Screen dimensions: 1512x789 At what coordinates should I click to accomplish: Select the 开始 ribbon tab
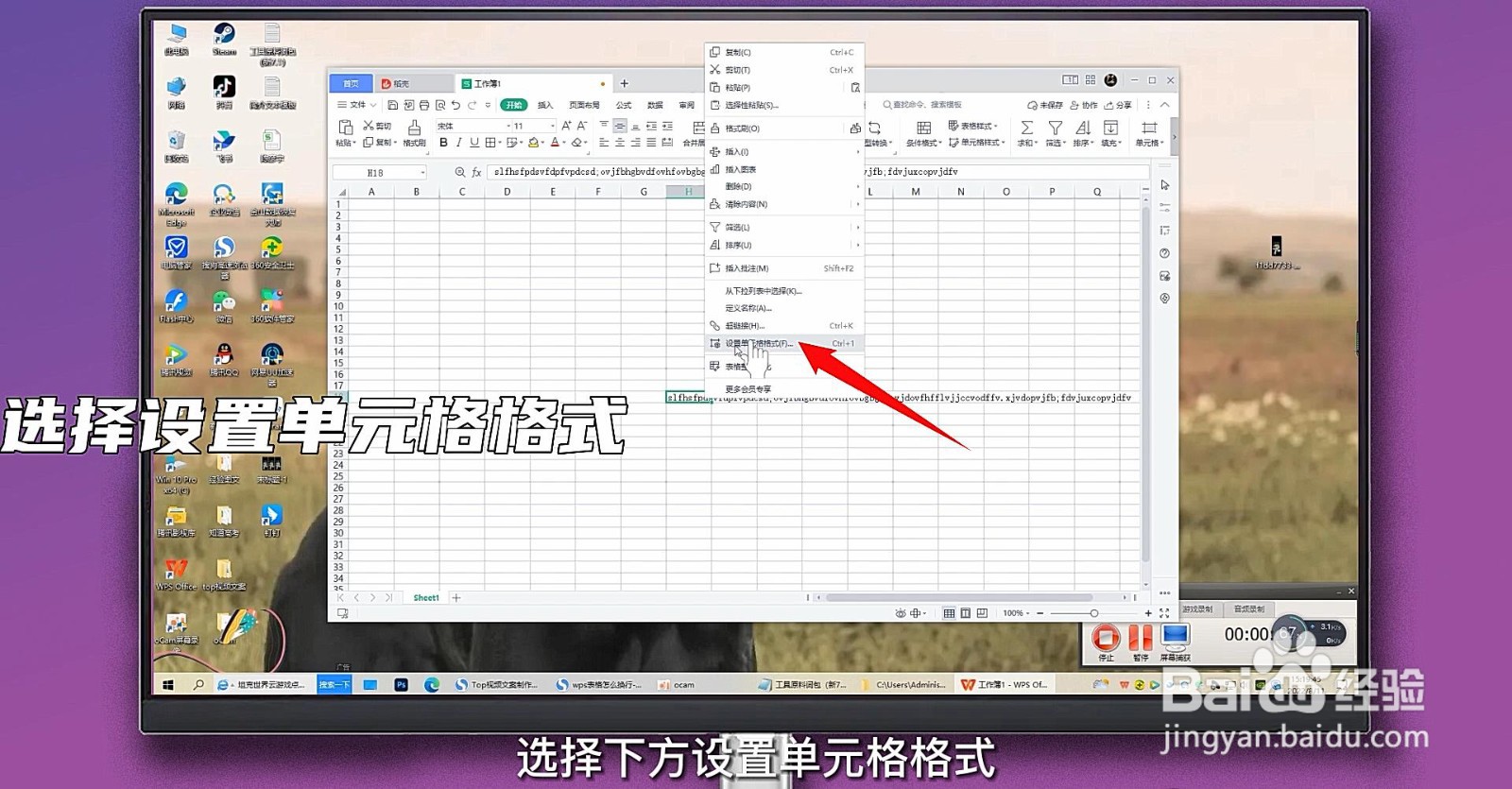click(514, 105)
